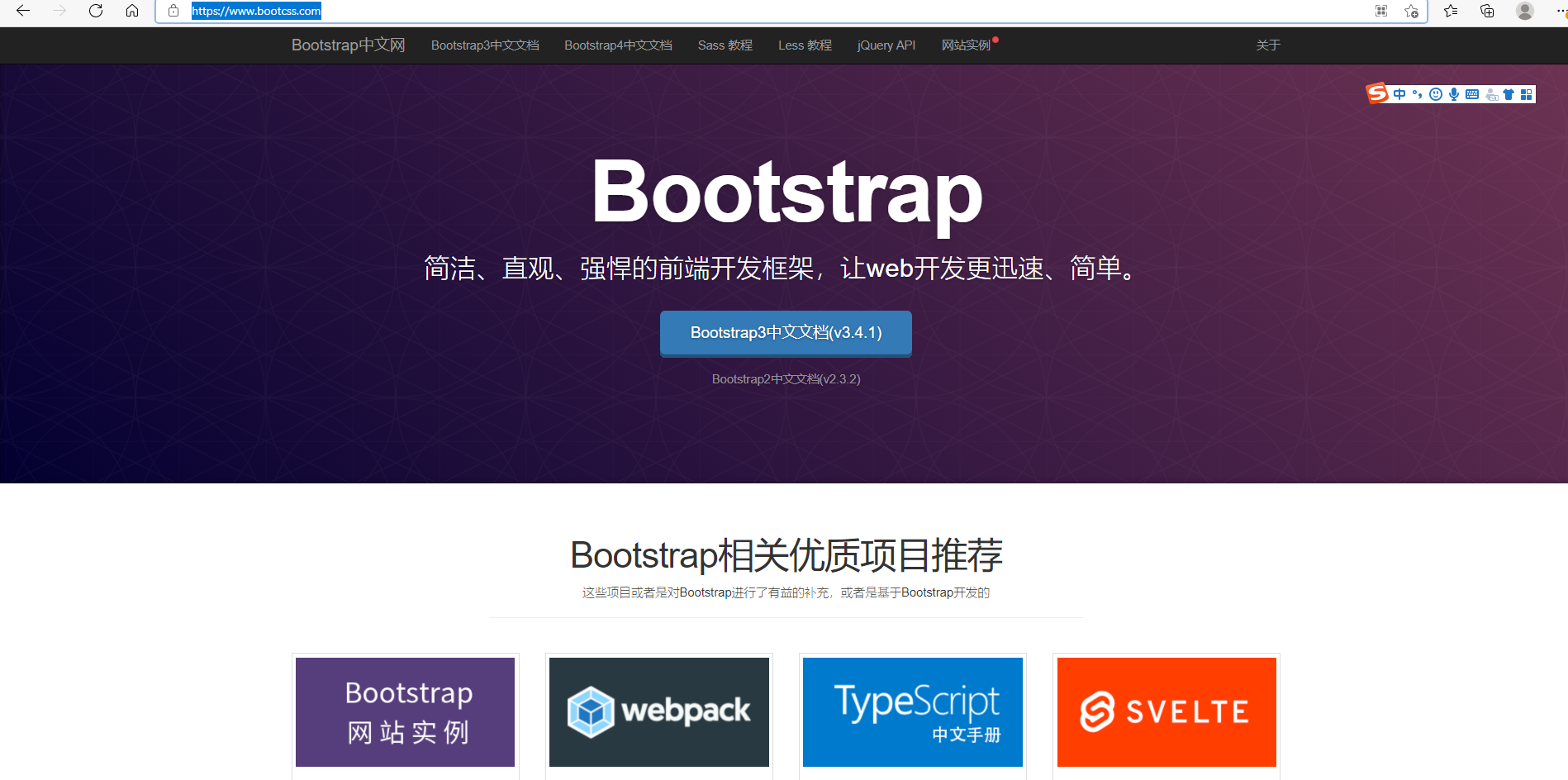This screenshot has height=780, width=1568.
Task: Open the Sogou toolbox grid icon
Action: (x=1527, y=93)
